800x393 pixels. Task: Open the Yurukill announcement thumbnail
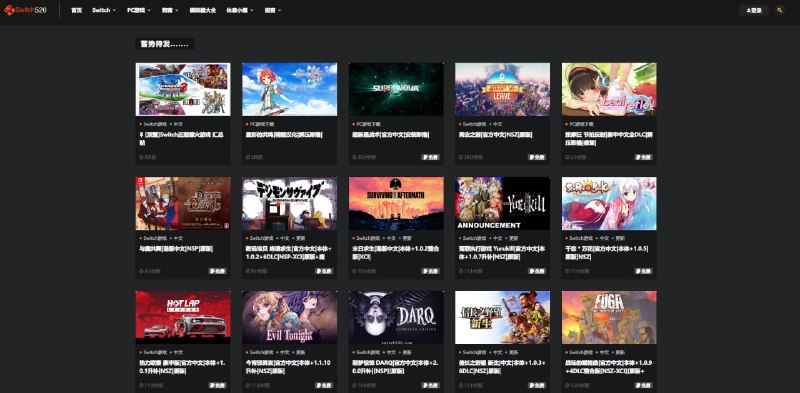point(503,204)
